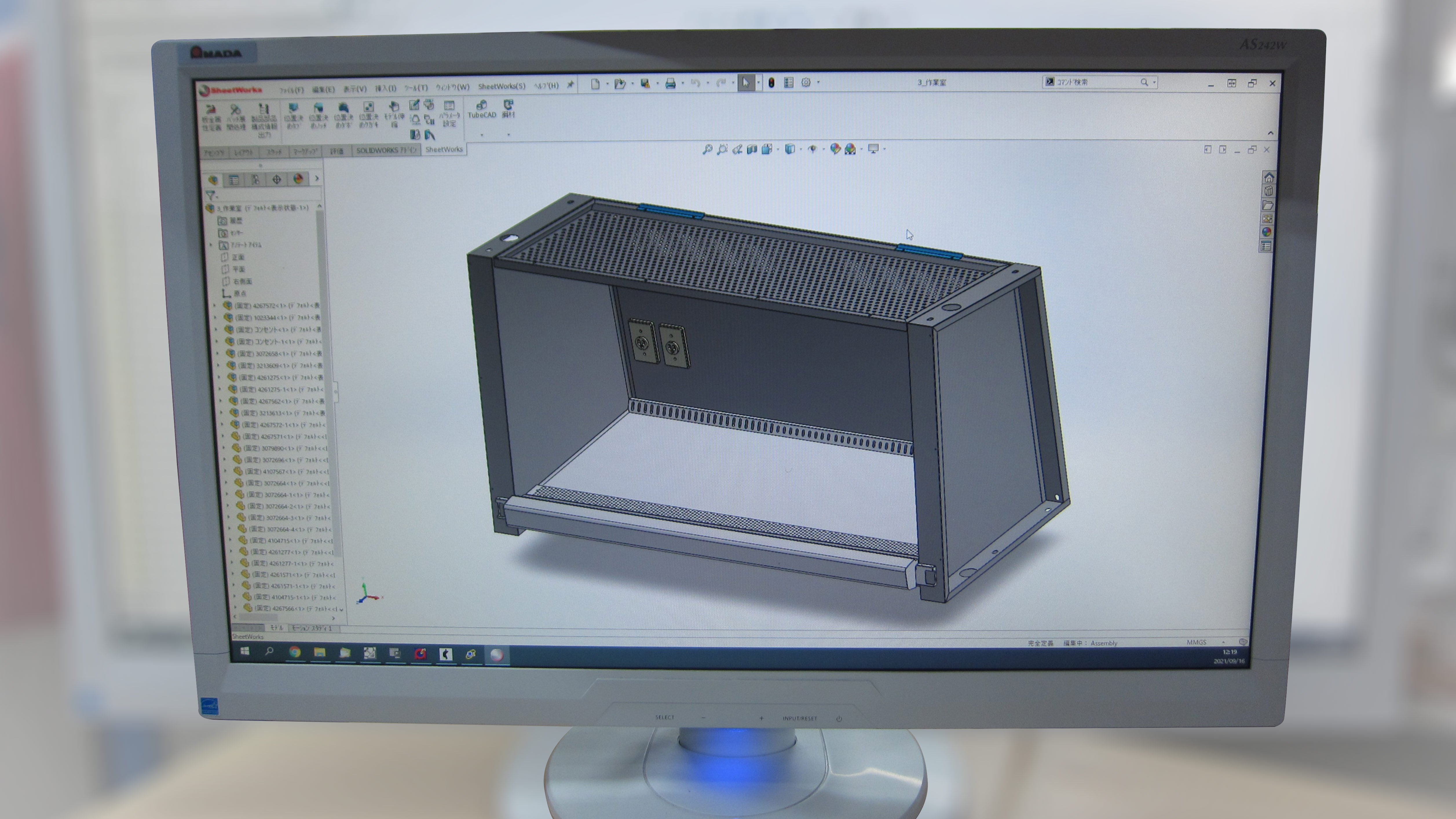Expand the (固定) 1023344<1> component
This screenshot has width=1456, height=819.
(215, 318)
